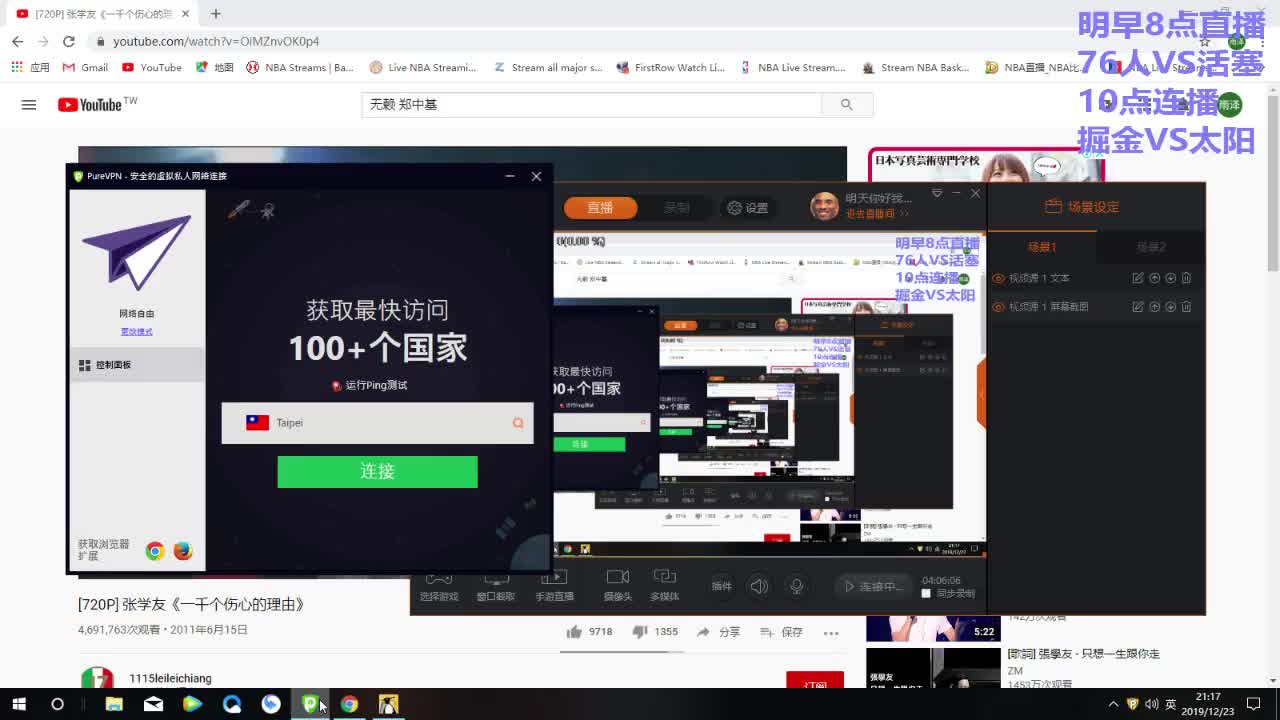Open the Taipei server location selector
The image size is (1280, 720).
tap(377, 423)
